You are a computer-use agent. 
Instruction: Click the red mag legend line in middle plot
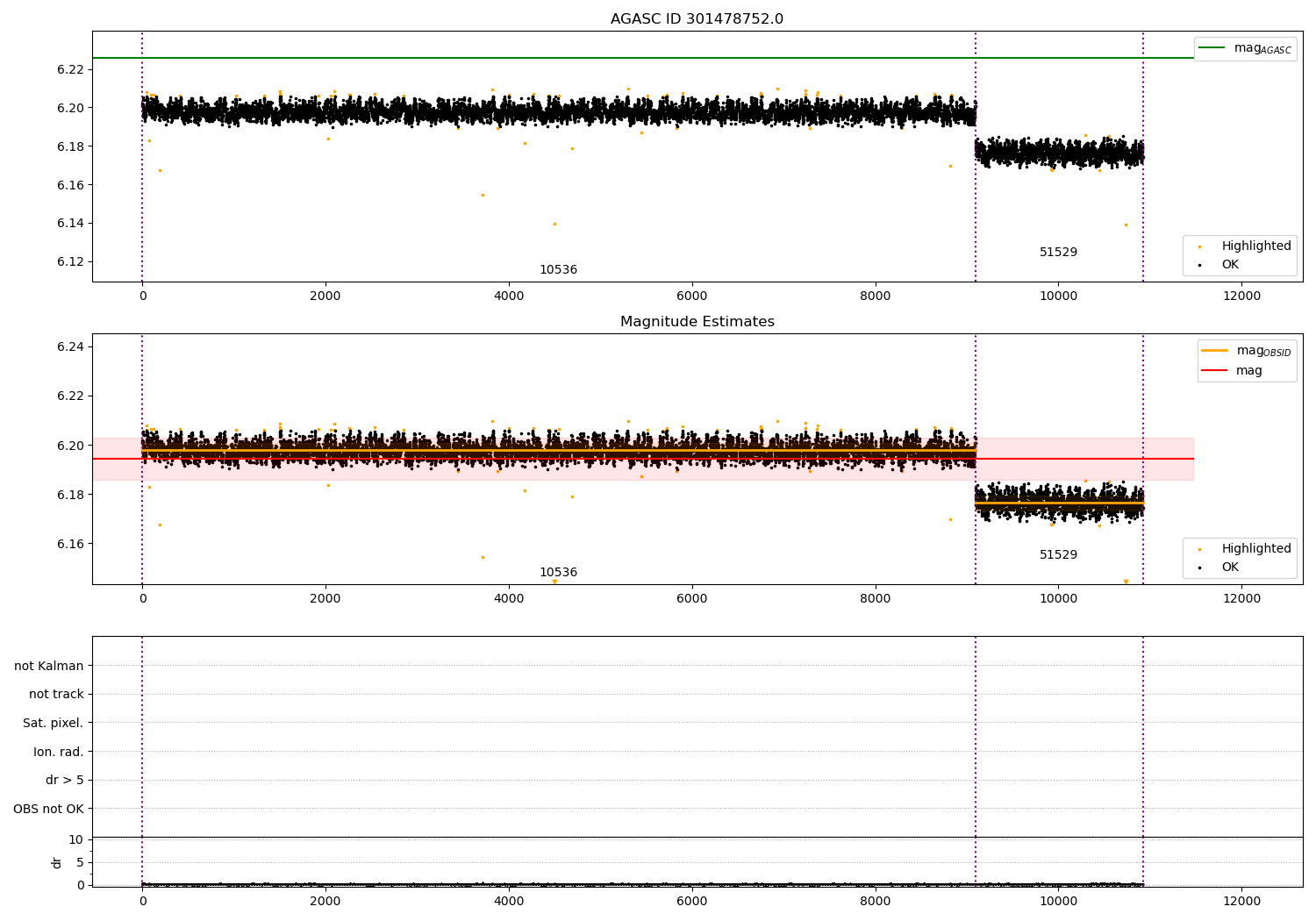point(1214,370)
